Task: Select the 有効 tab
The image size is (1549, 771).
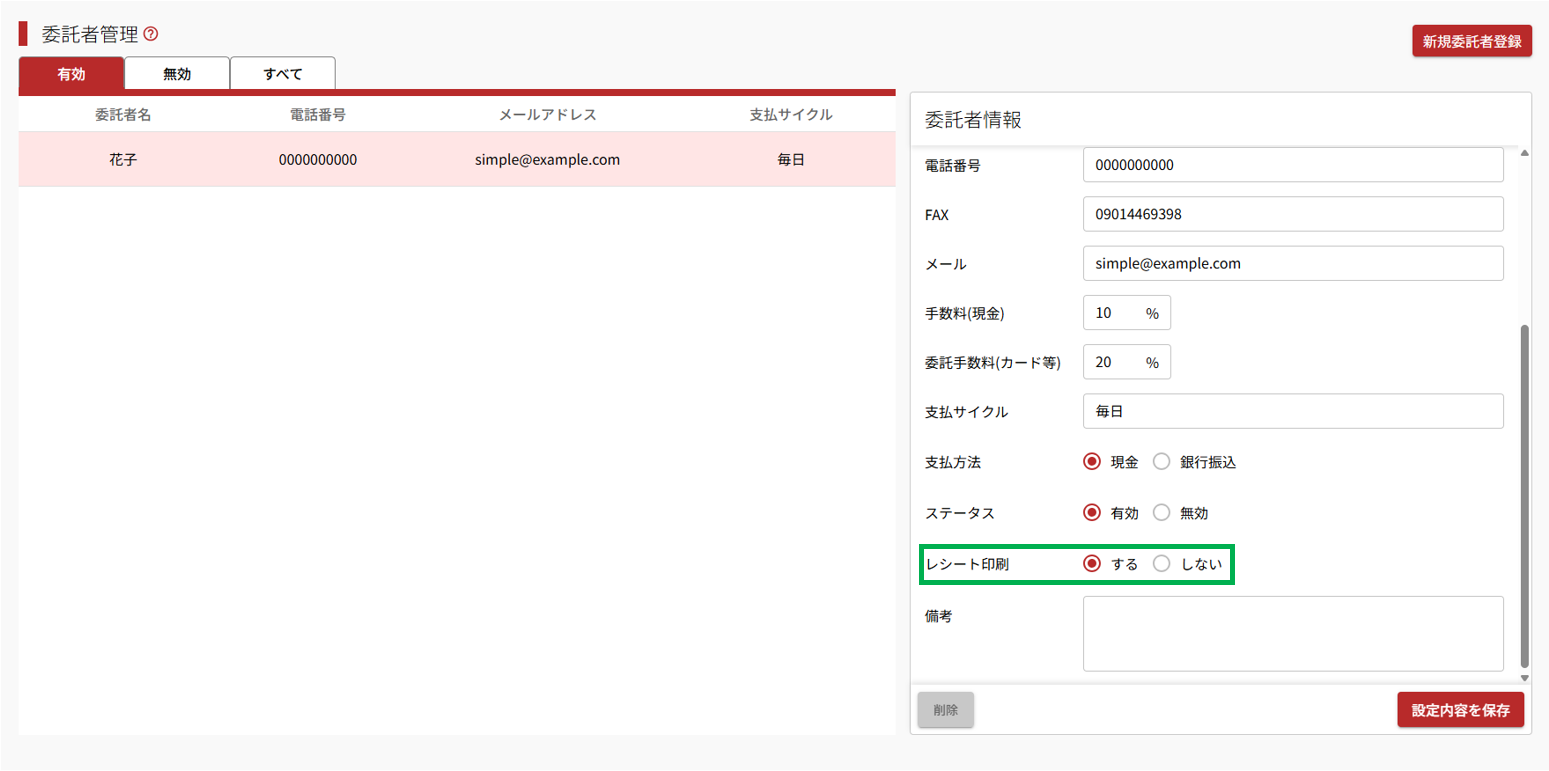Action: click(71, 74)
